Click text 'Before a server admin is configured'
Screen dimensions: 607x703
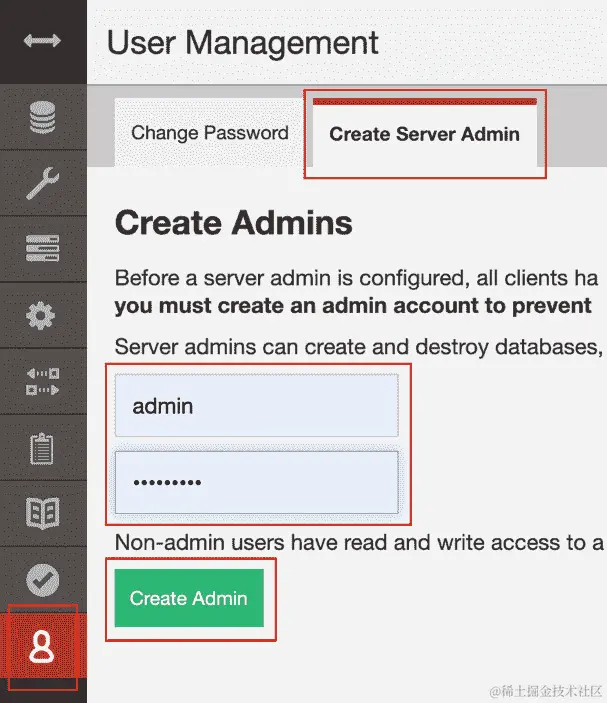click(289, 278)
